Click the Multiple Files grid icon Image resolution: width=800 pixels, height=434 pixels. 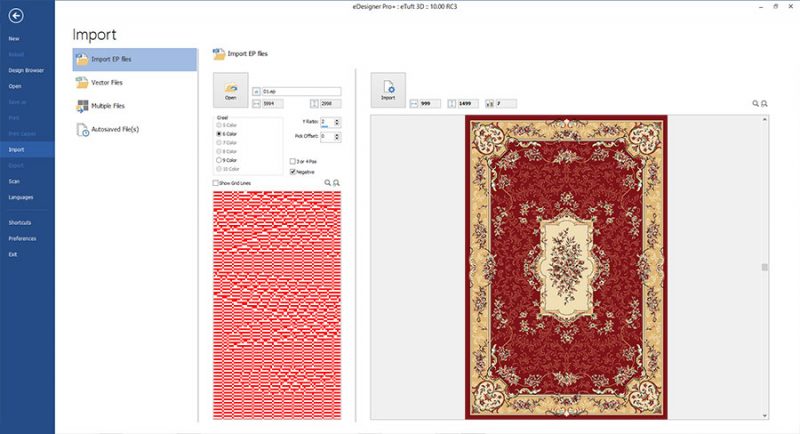pos(82,106)
